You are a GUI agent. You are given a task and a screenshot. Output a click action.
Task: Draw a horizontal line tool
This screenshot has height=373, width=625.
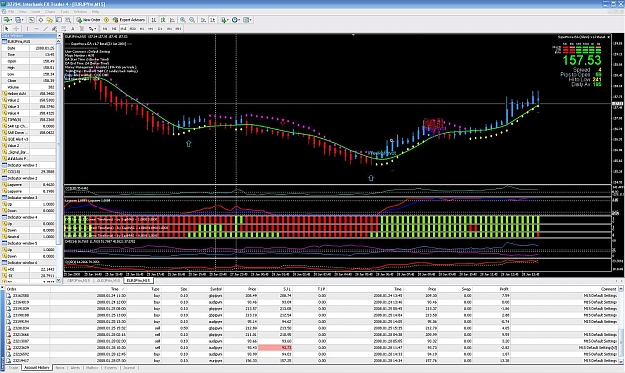point(36,29)
